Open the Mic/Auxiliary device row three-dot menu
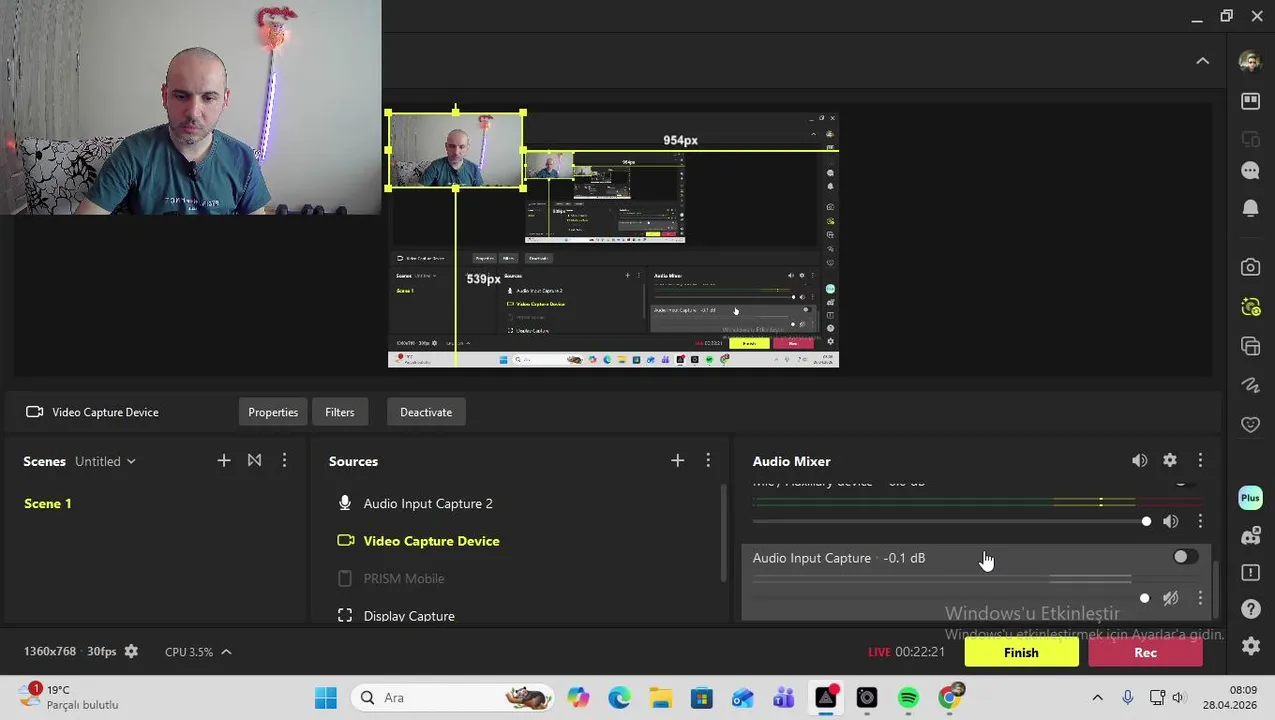The image size is (1275, 720). point(1200,521)
